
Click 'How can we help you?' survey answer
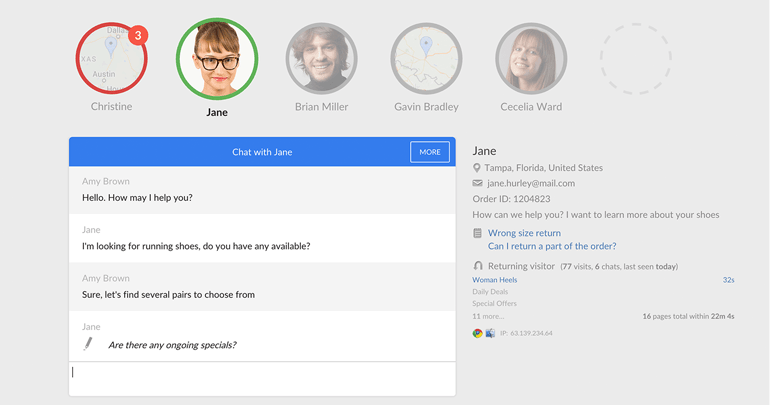point(596,215)
